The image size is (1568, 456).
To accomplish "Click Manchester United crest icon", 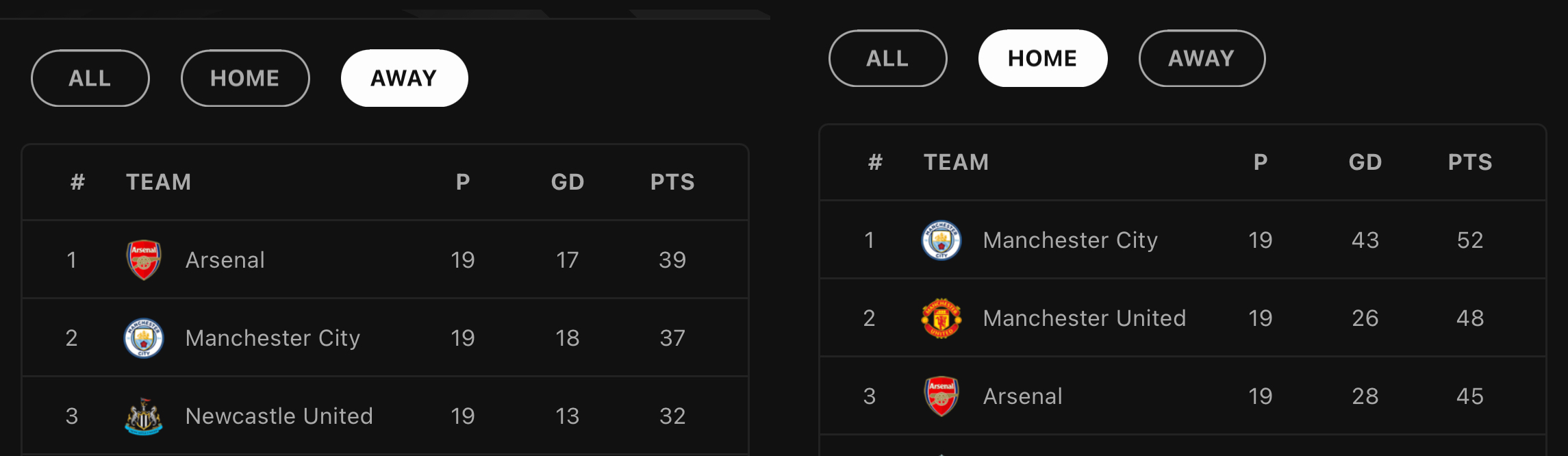I will (941, 318).
